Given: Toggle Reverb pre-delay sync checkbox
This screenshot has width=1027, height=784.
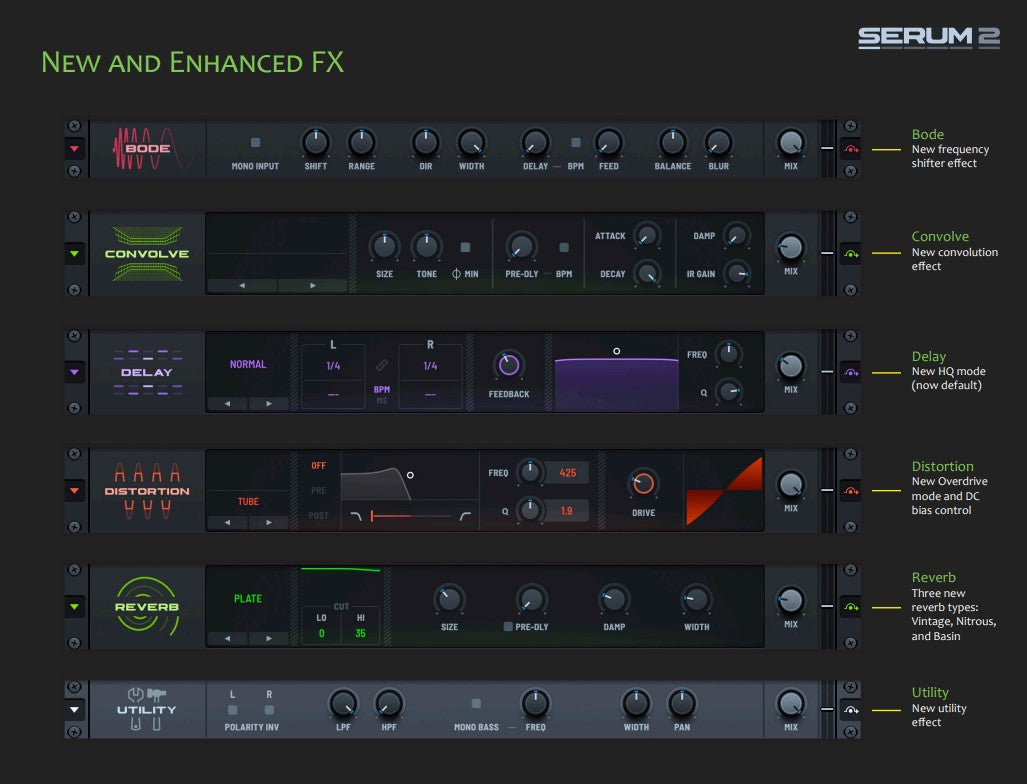Looking at the screenshot, I should (508, 627).
